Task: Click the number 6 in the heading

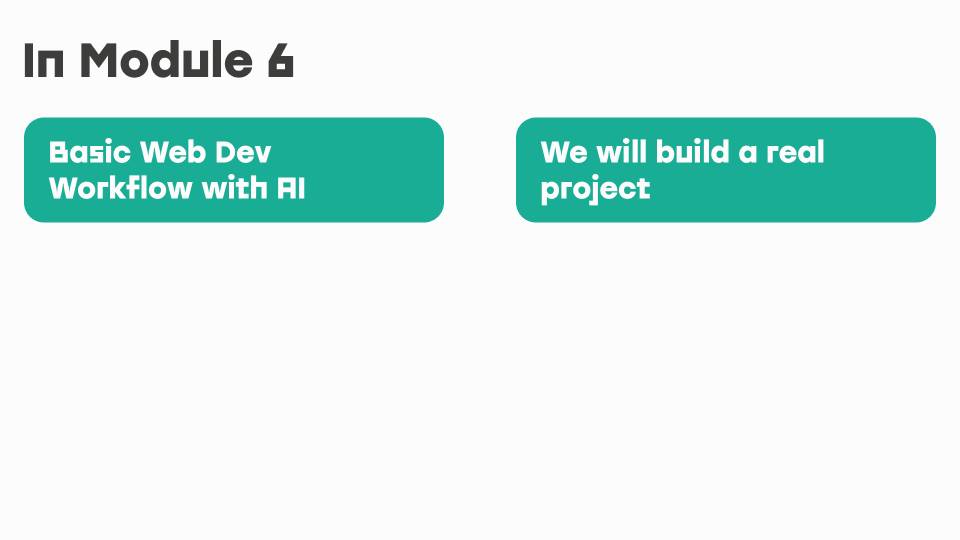Action: point(281,60)
